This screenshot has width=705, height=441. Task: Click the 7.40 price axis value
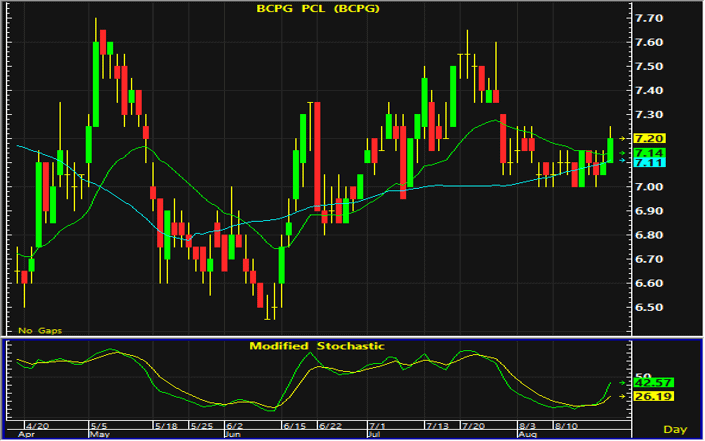648,91
